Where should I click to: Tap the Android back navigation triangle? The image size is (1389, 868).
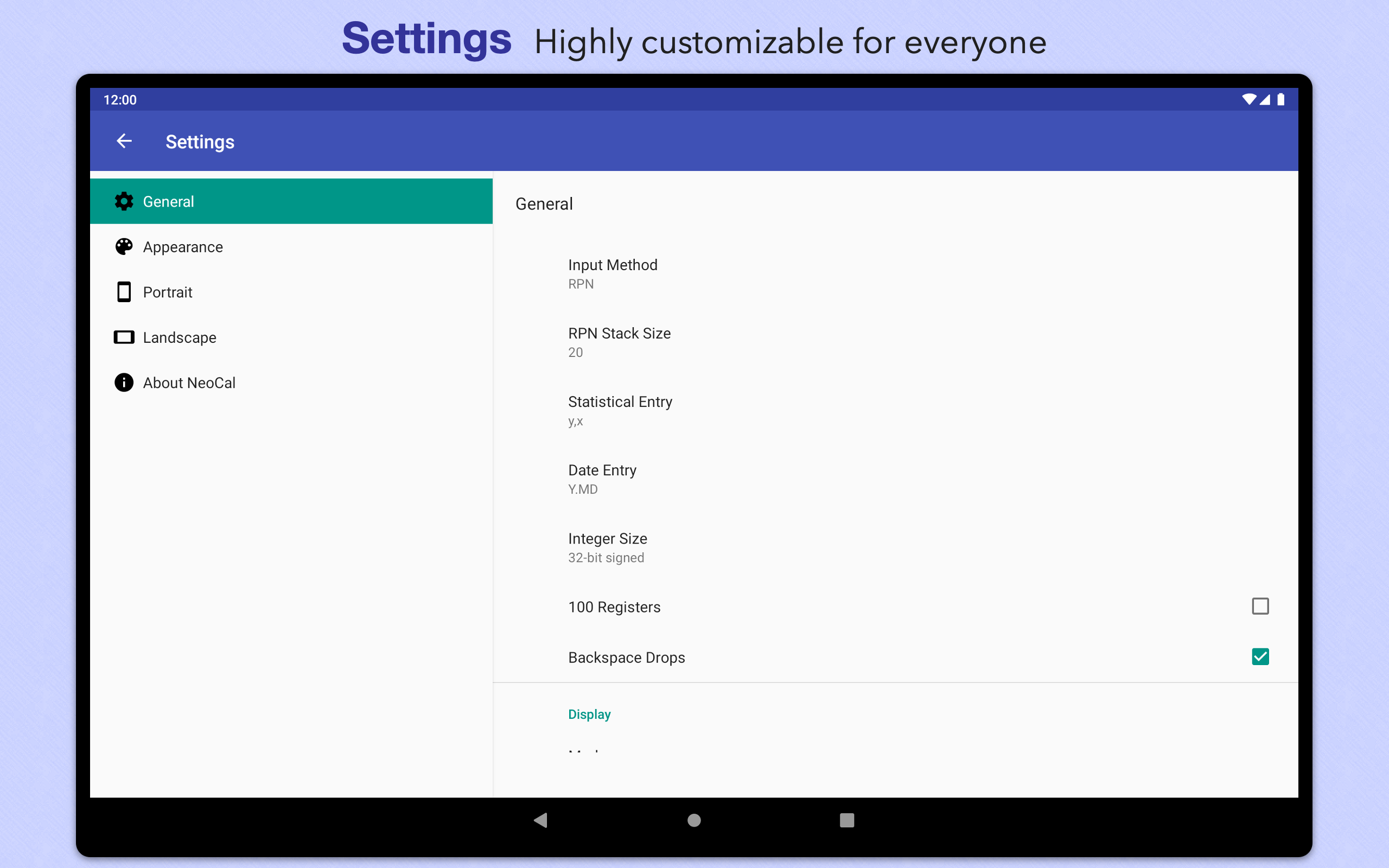click(540, 820)
